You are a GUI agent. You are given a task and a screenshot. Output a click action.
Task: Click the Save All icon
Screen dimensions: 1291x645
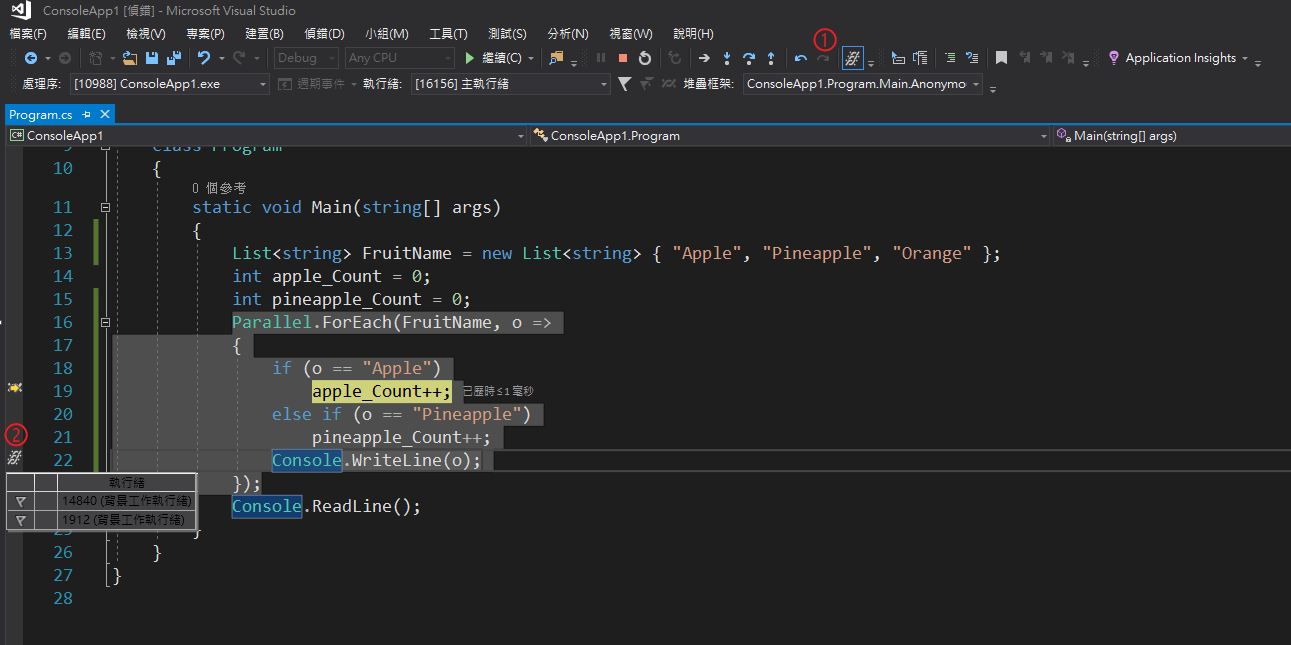coord(174,59)
